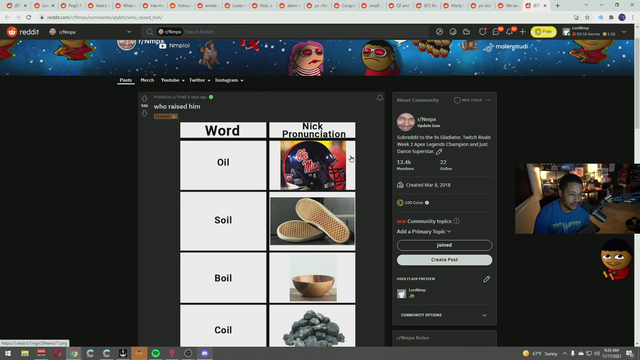This screenshot has height=360, width=640.
Task: Open Mod Tools in About Community
Action: [468, 100]
